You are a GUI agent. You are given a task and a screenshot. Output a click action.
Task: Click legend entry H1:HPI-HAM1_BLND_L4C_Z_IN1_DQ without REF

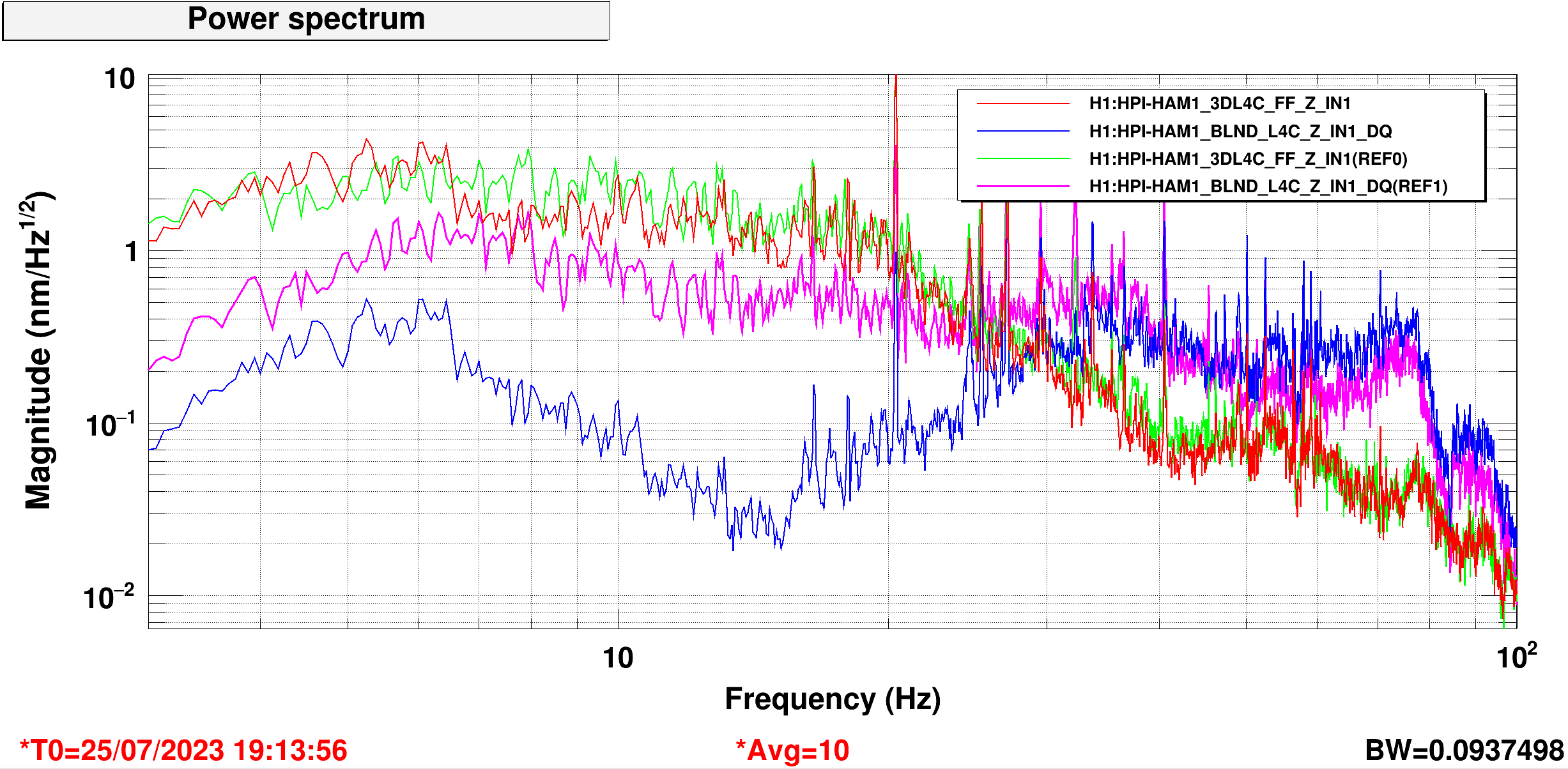coord(1240,132)
